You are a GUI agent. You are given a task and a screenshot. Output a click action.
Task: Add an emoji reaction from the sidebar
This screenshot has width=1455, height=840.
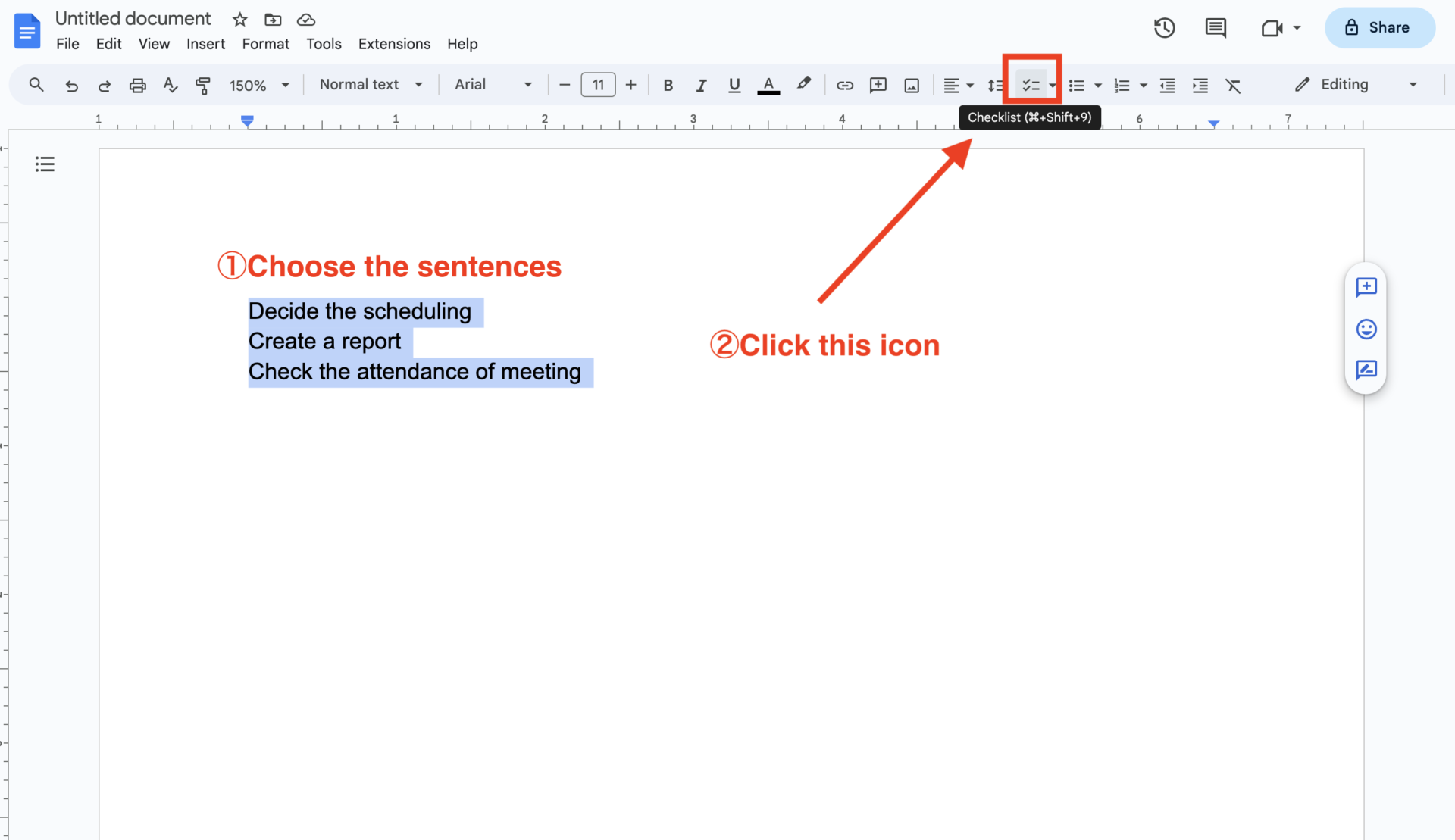1366,329
